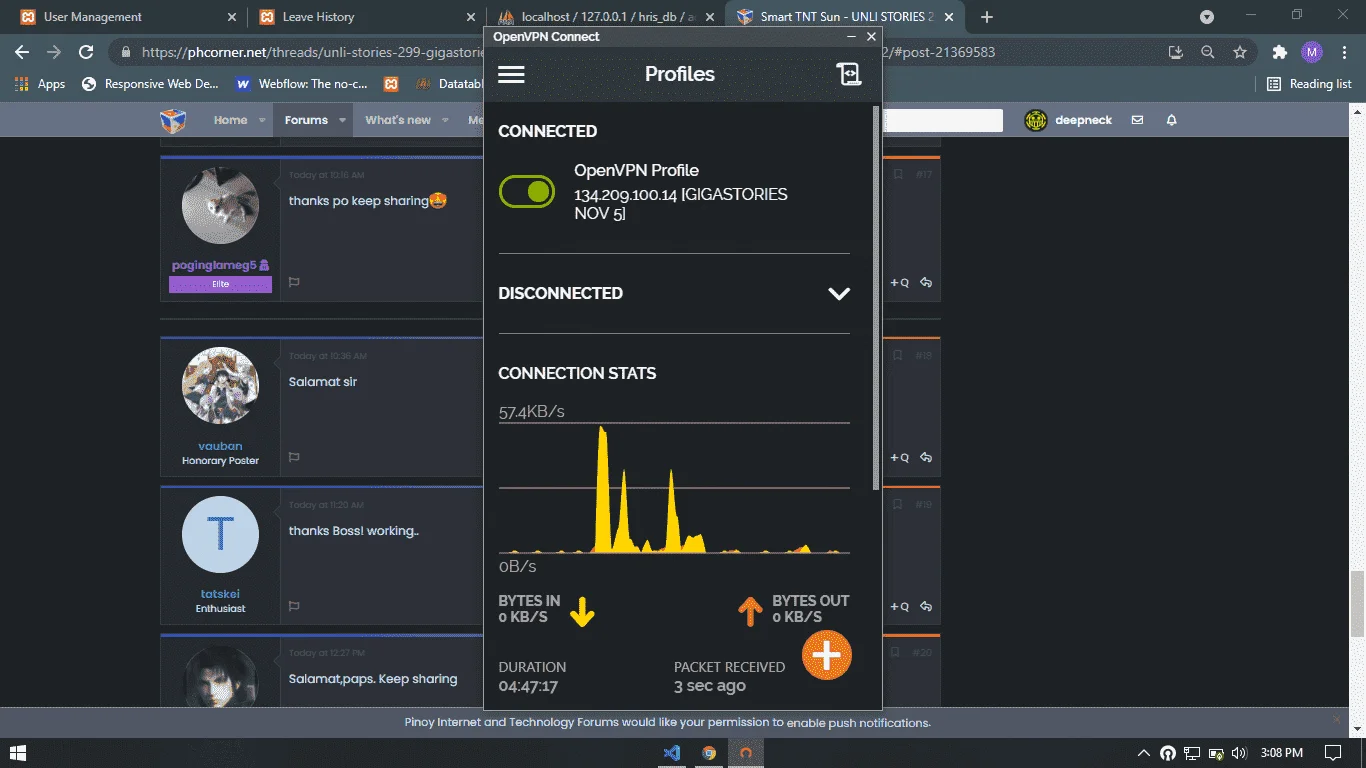This screenshot has height=768, width=1366.
Task: Click the forum search input field
Action: (942, 120)
